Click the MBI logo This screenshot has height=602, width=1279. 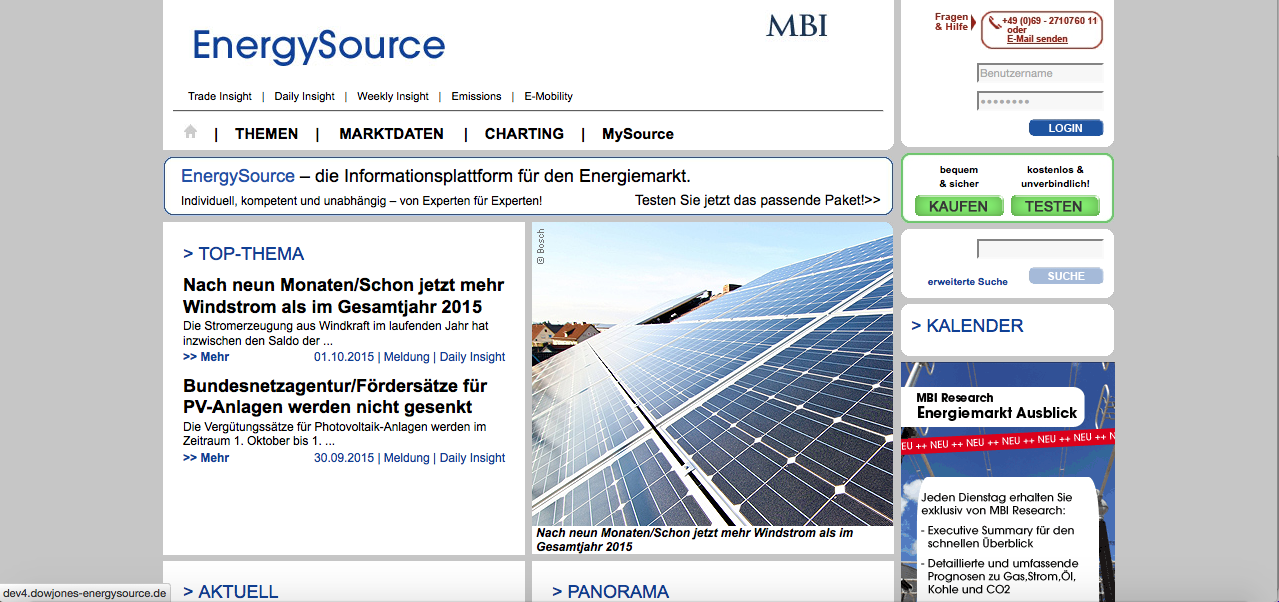tap(797, 25)
